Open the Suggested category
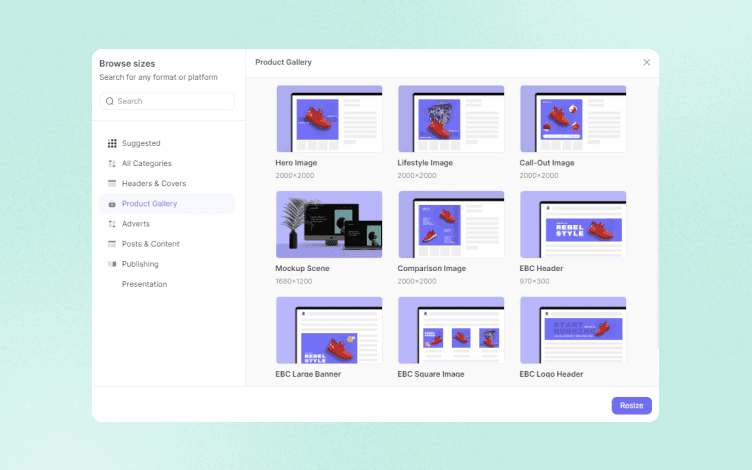Image resolution: width=752 pixels, height=470 pixels. click(x=167, y=143)
